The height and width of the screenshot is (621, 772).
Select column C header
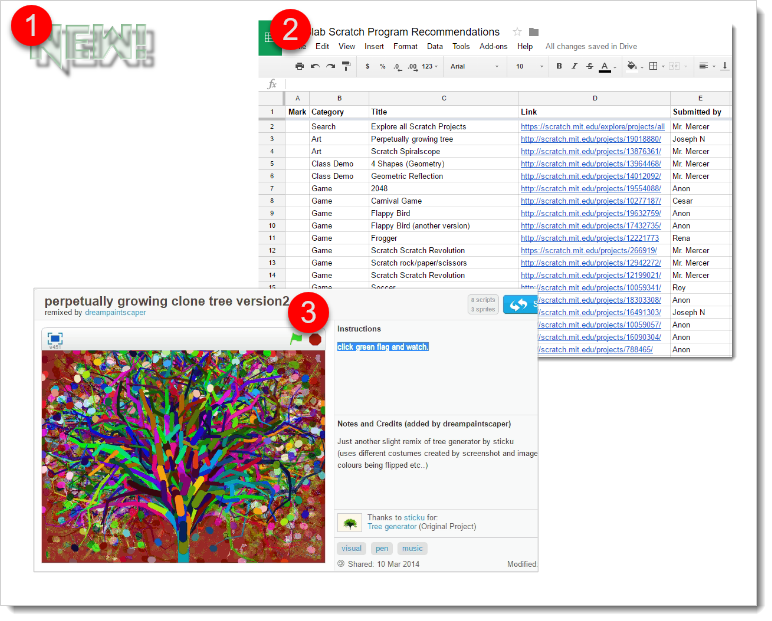pyautogui.click(x=444, y=98)
